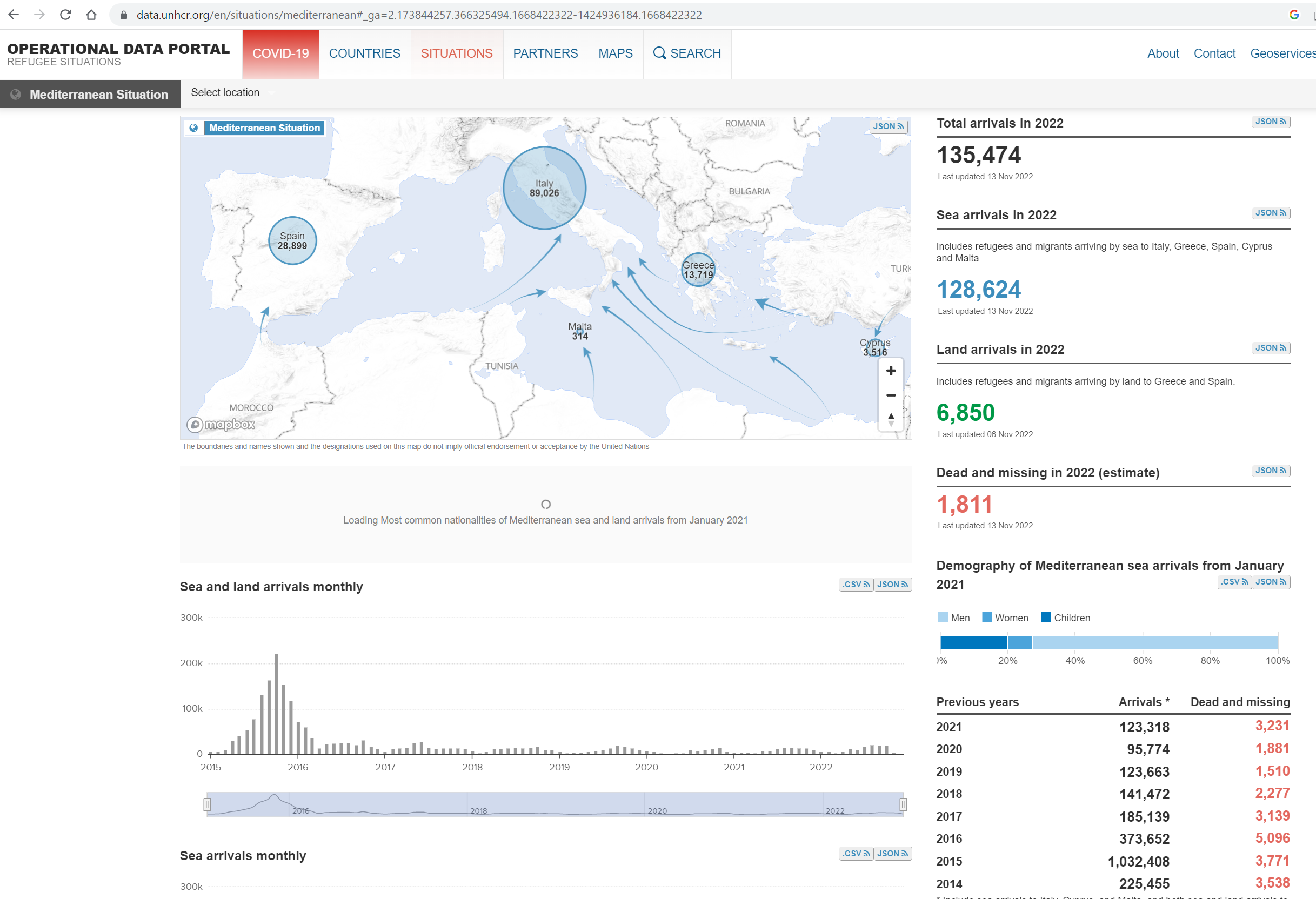Image resolution: width=1316 pixels, height=899 pixels.
Task: Open Dead and missing 2022 JSON
Action: [x=1271, y=471]
